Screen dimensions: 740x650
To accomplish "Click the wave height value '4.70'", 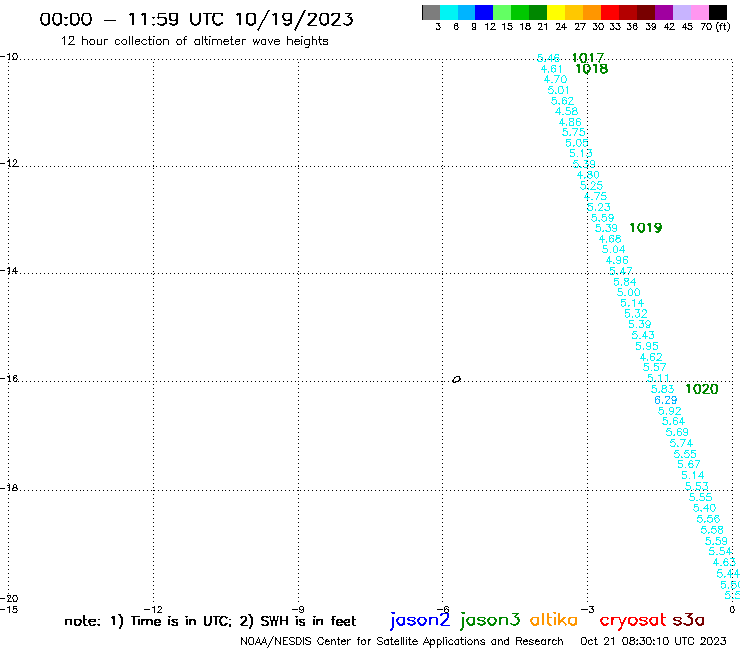I will point(555,79).
